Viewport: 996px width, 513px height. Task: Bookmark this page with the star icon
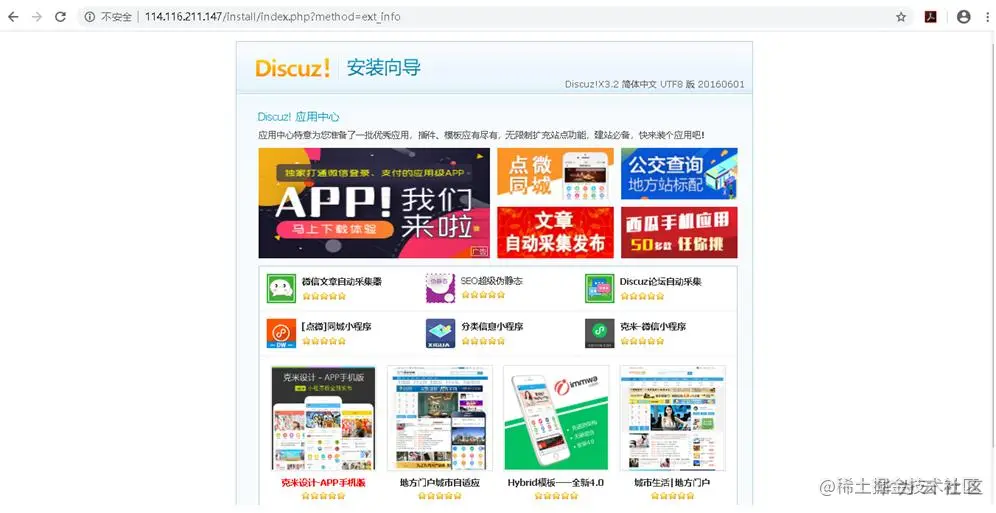pos(901,17)
